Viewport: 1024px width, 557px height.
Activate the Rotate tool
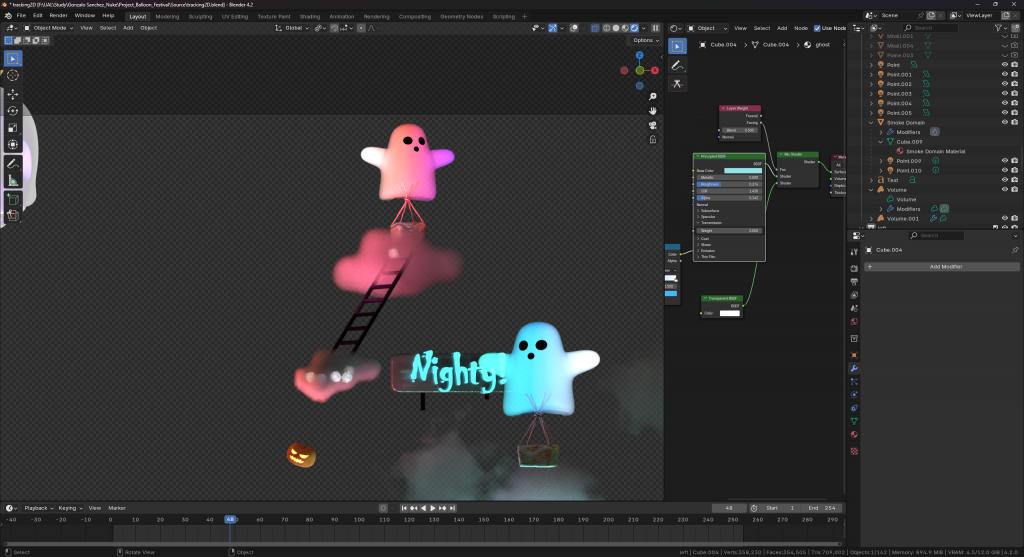tap(12, 111)
